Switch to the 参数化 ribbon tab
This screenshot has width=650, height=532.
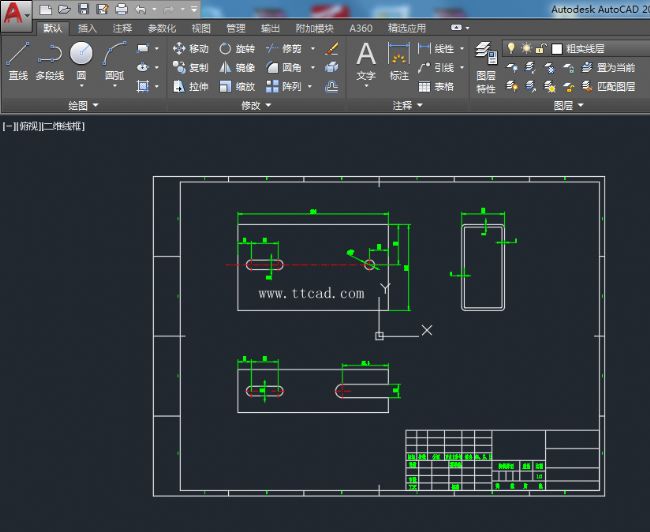162,28
